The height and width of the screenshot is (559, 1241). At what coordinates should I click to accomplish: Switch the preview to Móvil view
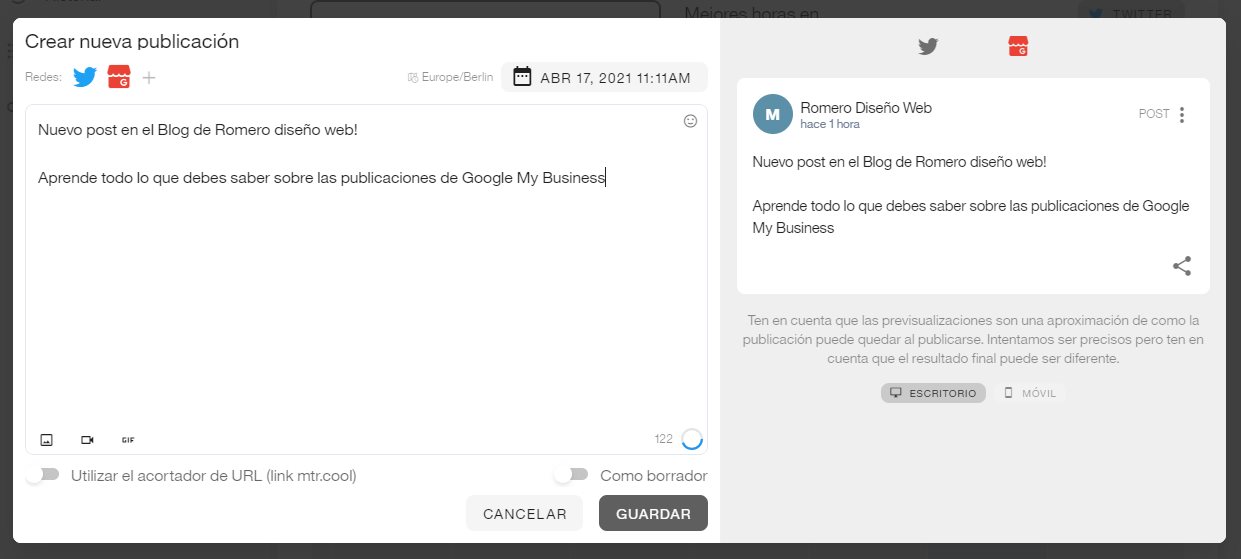pos(1033,393)
